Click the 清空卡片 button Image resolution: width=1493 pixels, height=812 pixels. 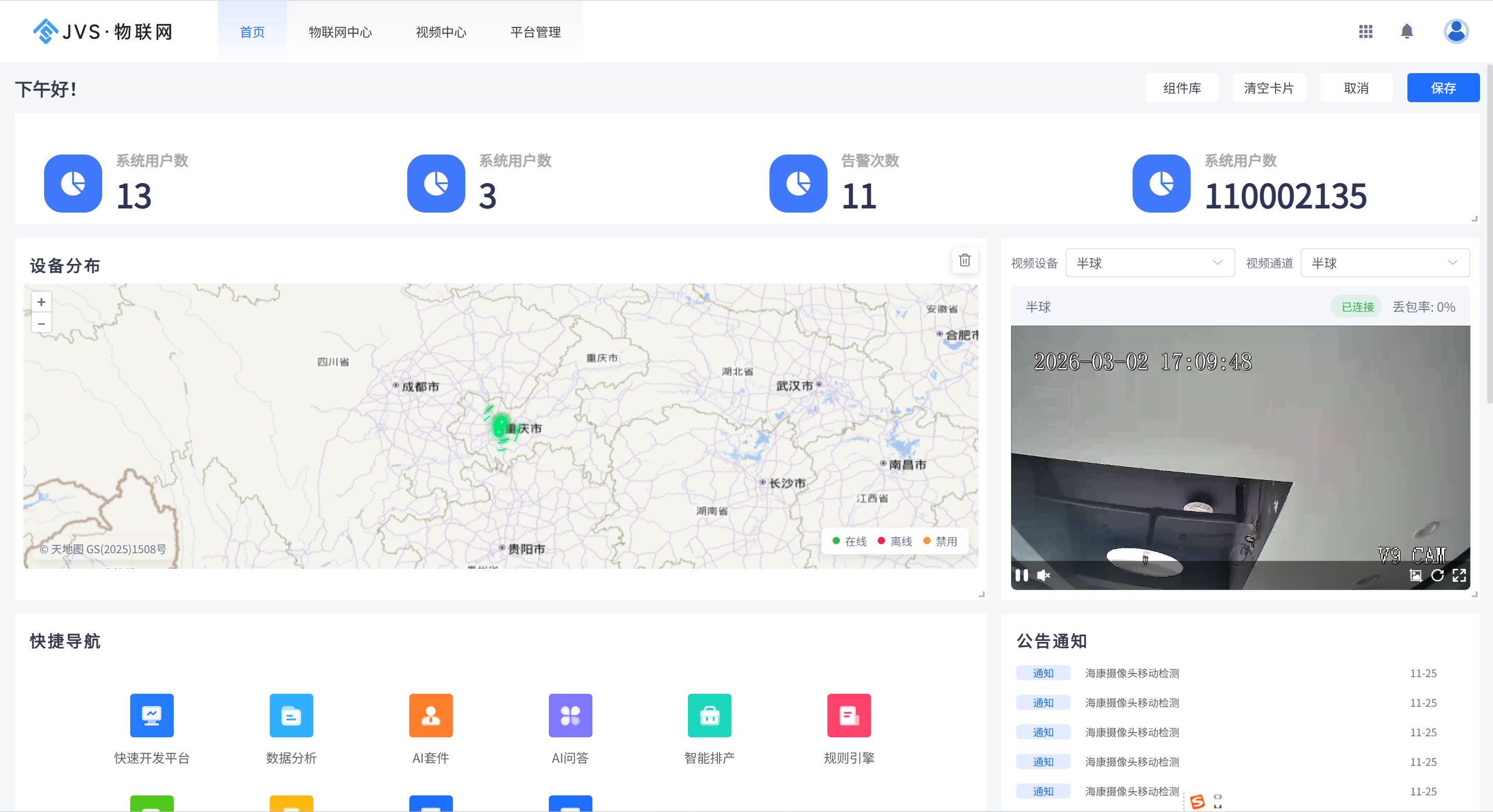(1268, 88)
